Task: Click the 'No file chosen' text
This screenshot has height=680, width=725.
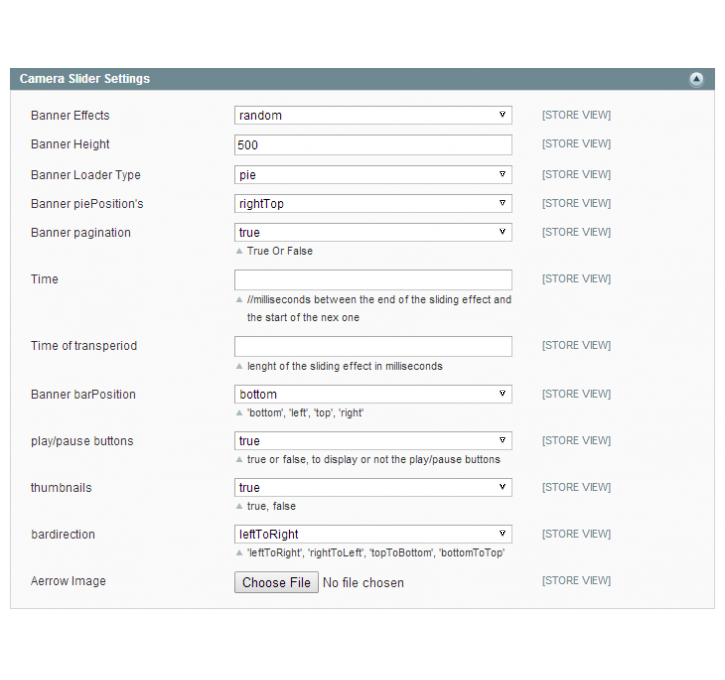Action: click(363, 582)
